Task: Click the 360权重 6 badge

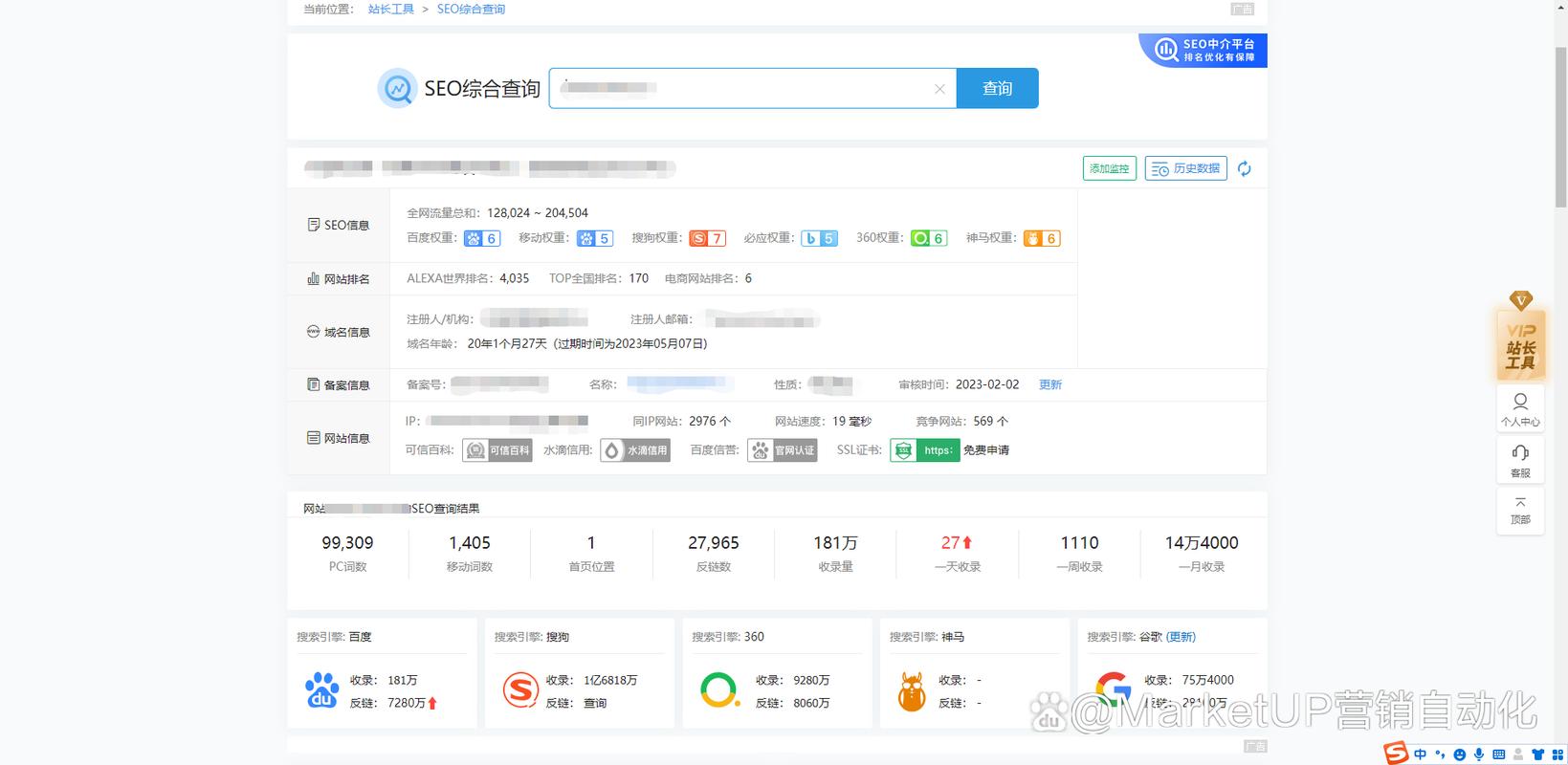Action: 929,238
